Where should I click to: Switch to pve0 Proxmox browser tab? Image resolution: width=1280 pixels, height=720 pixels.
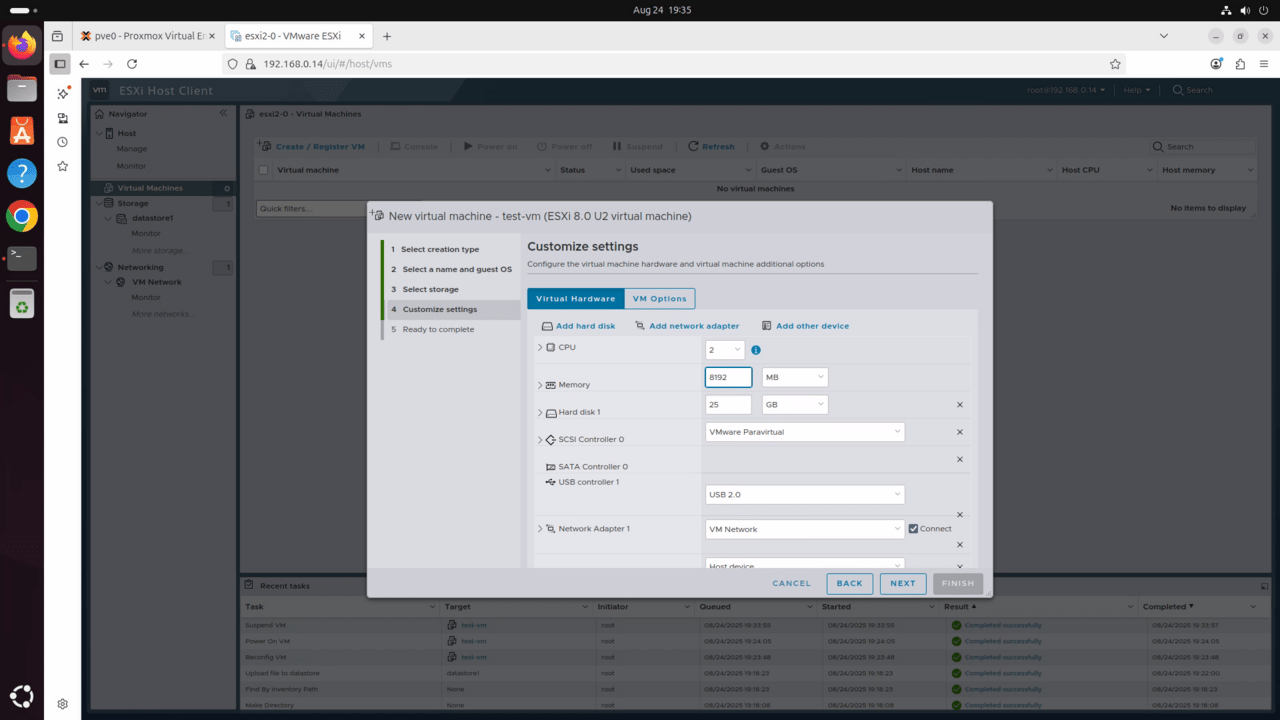click(x=148, y=36)
